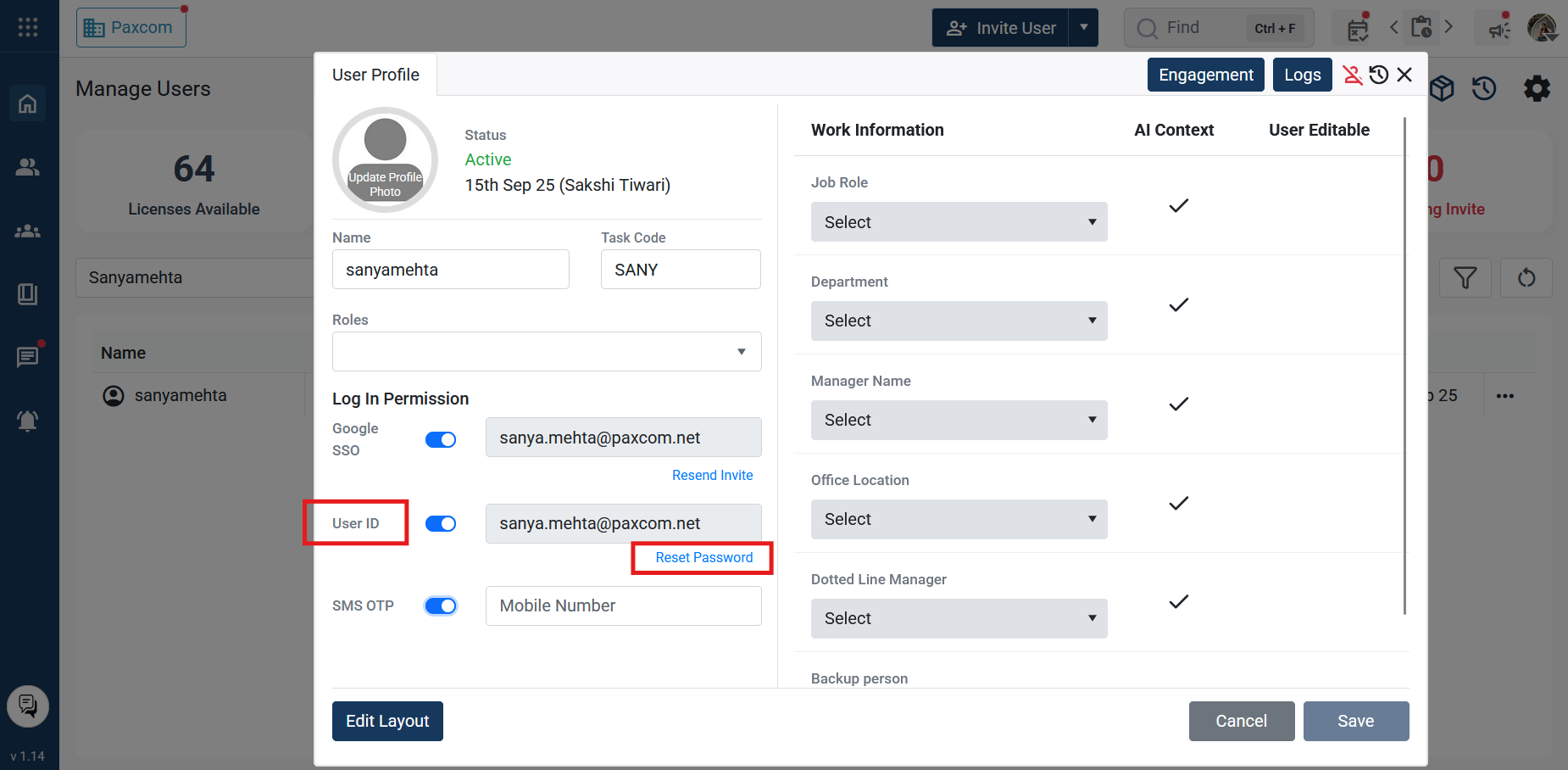Click the filter funnel icon
Viewport: 1568px width, 770px height.
pos(1465,278)
